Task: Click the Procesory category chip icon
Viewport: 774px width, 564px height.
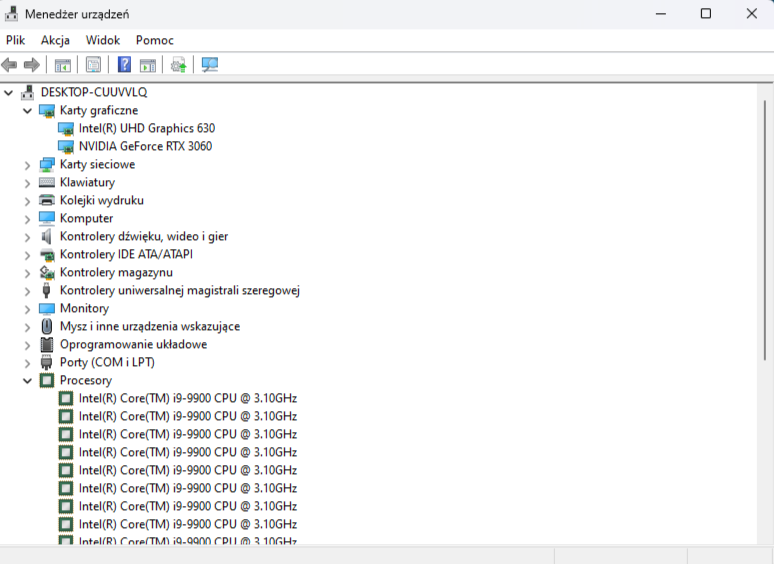Action: pyautogui.click(x=47, y=380)
